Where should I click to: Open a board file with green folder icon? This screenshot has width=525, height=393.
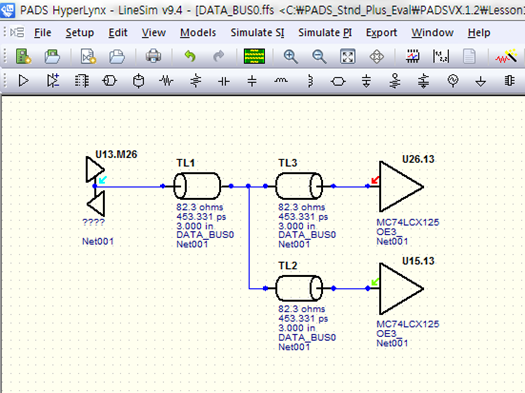[x=52, y=56]
